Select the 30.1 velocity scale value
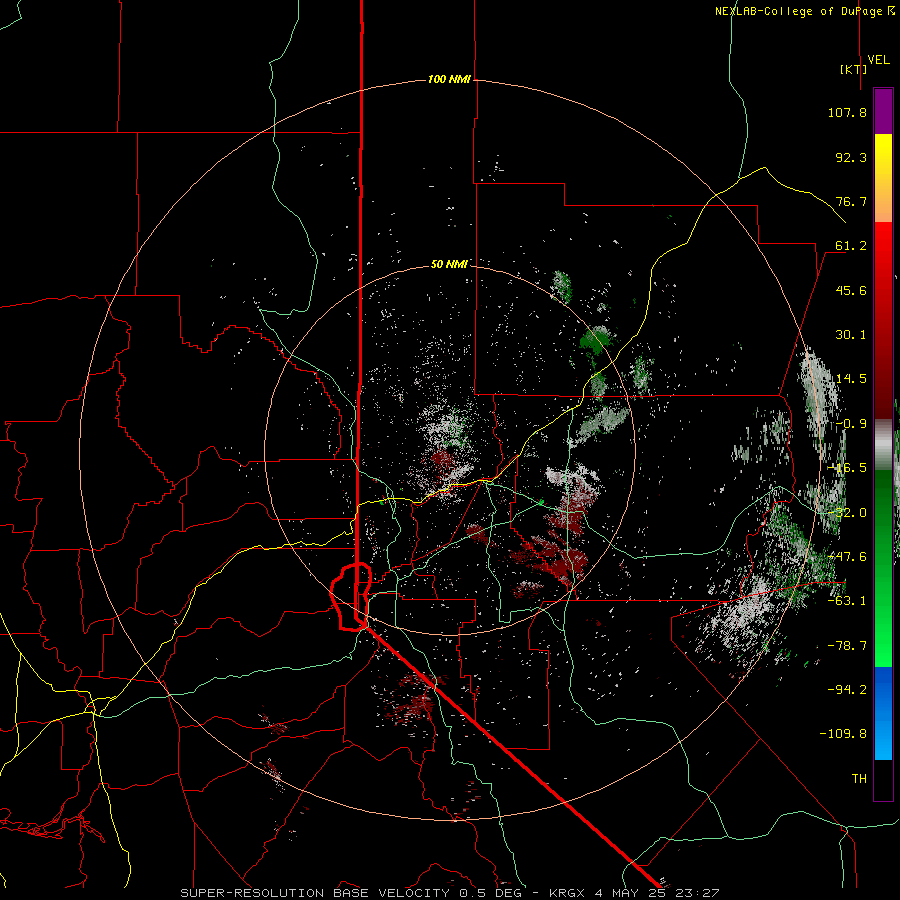 click(x=851, y=335)
